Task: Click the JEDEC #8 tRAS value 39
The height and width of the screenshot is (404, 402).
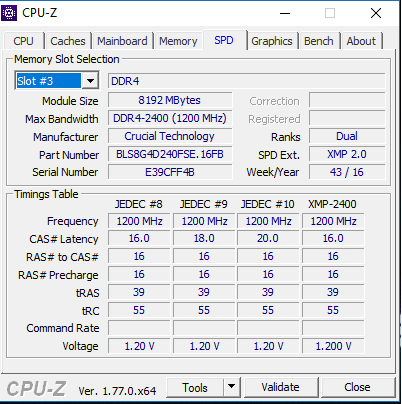Action: [139, 292]
